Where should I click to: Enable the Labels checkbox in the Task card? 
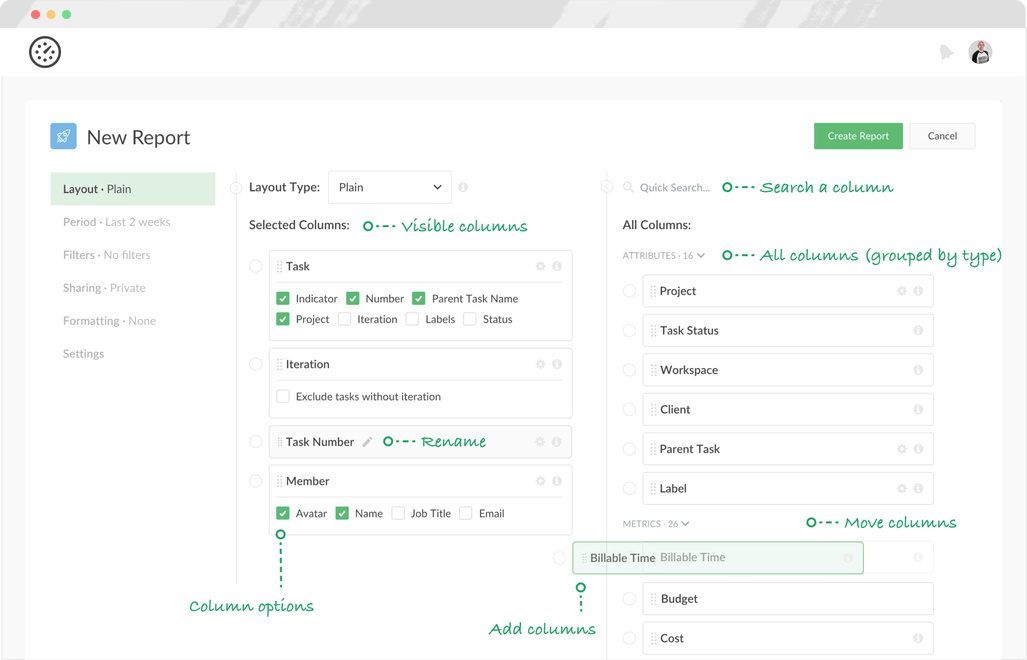(x=411, y=319)
